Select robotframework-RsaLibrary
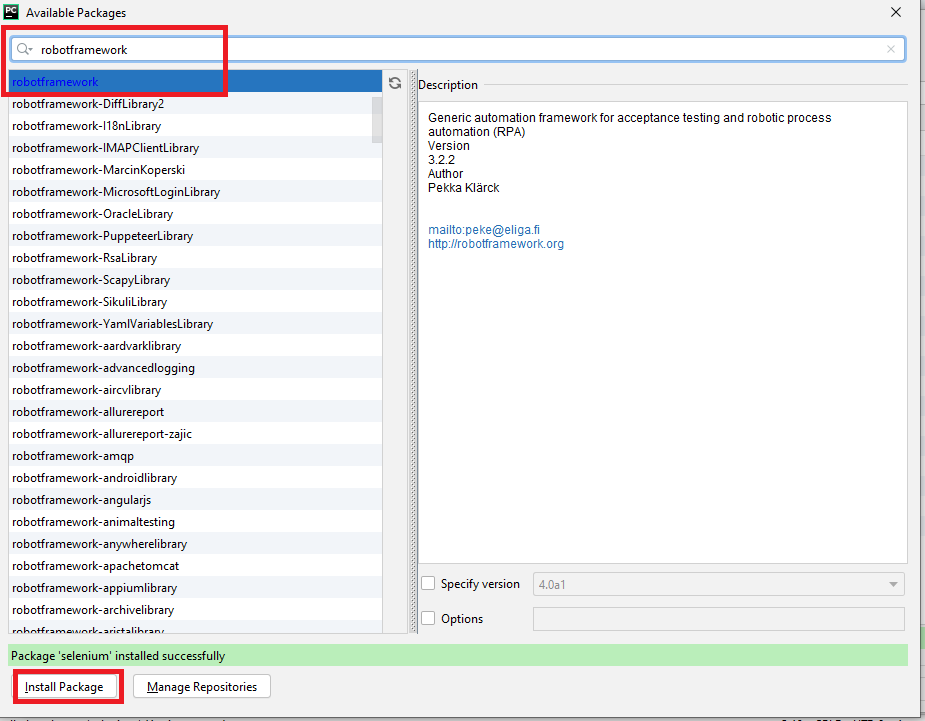 coord(195,258)
